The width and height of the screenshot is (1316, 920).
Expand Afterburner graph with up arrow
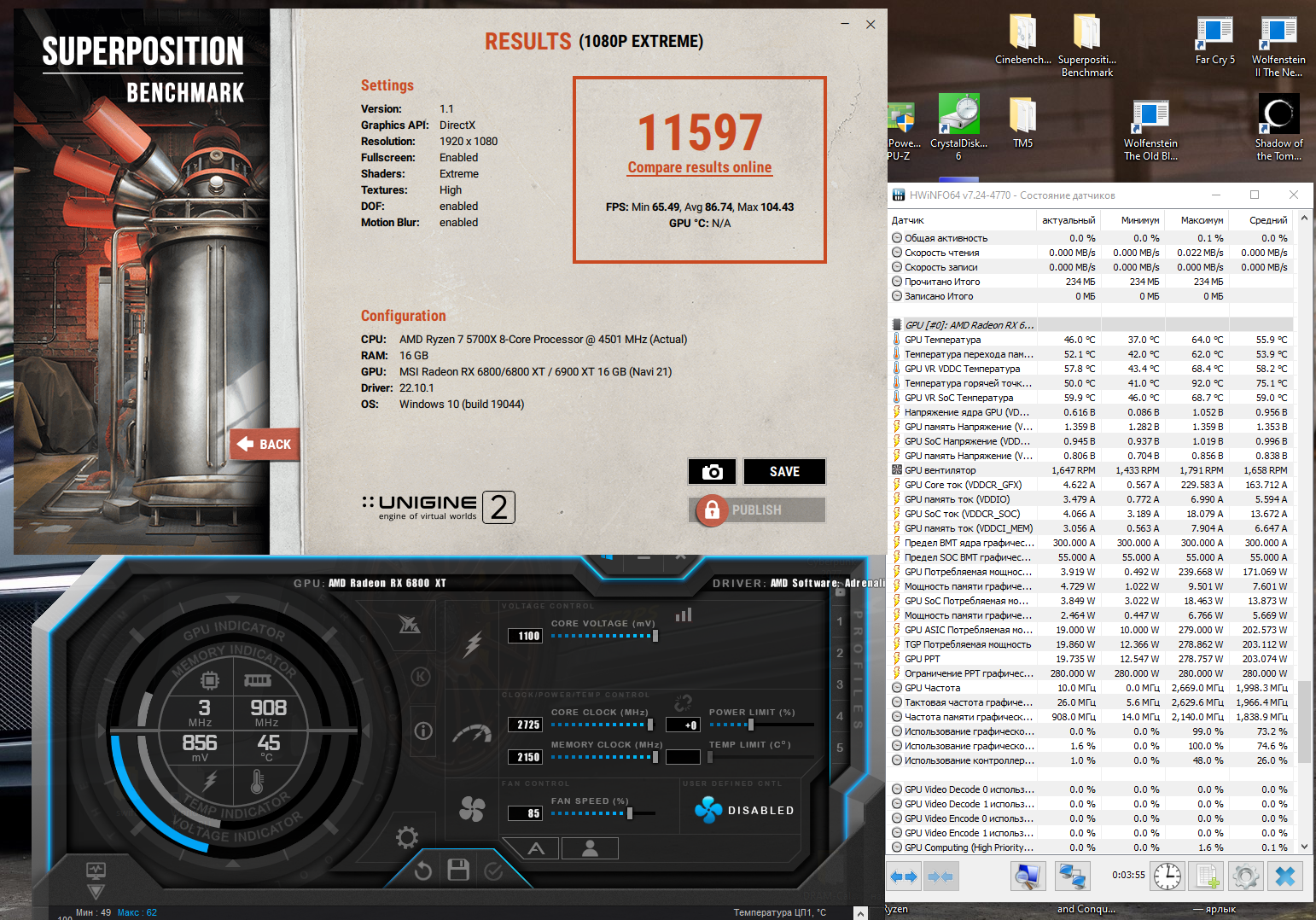860,912
